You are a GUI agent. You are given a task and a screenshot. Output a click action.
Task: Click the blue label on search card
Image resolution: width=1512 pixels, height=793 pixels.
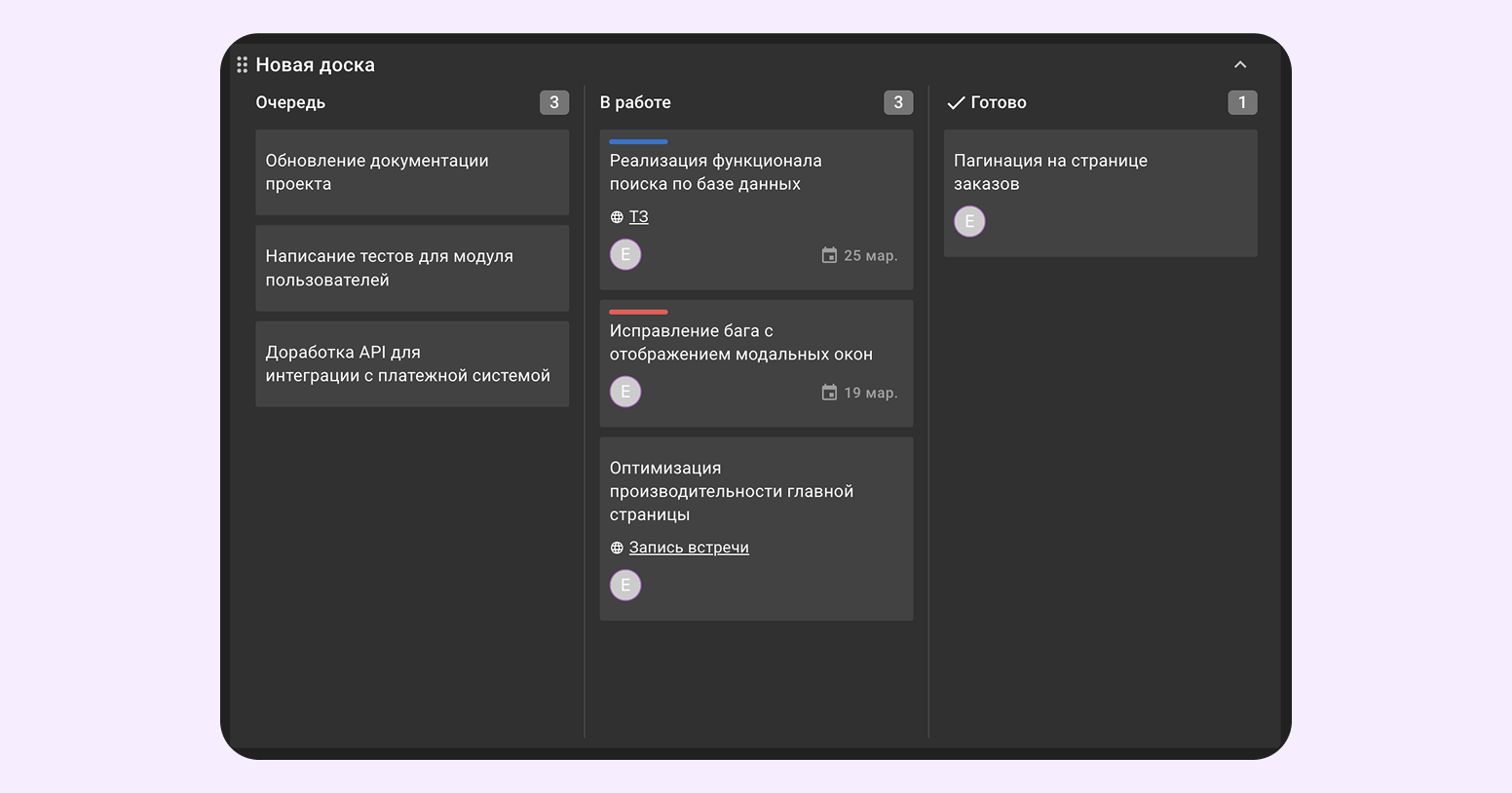coord(638,142)
